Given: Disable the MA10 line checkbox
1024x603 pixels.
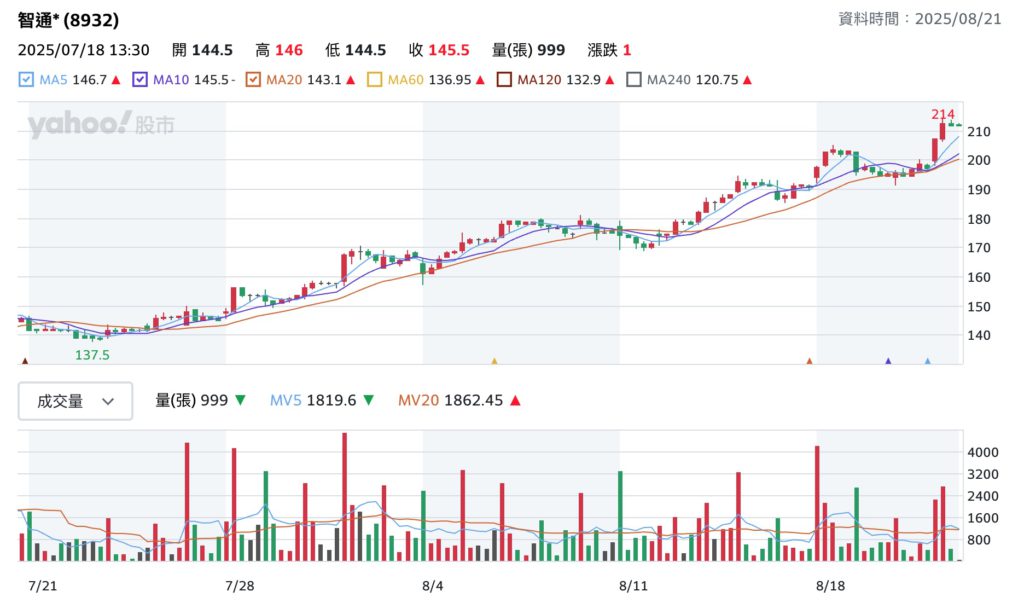Looking at the screenshot, I should pyautogui.click(x=140, y=80).
